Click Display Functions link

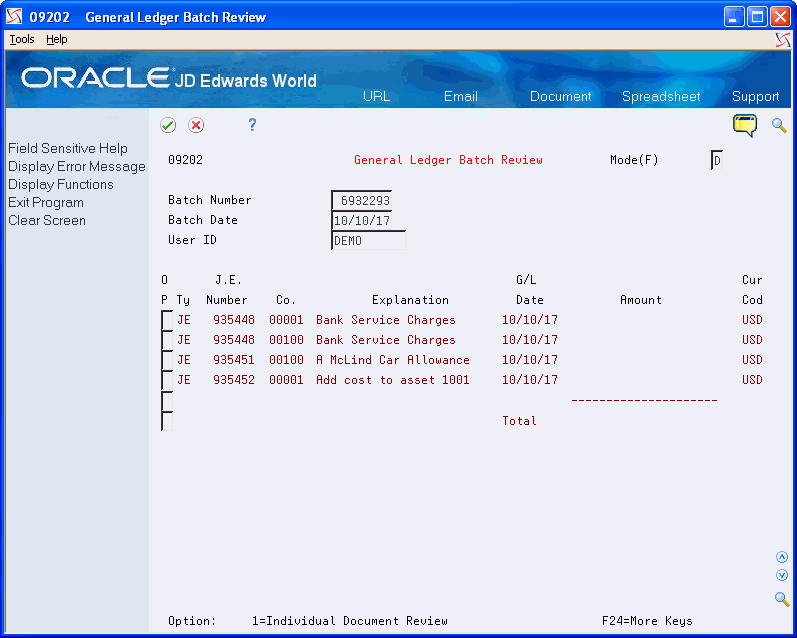coord(60,185)
